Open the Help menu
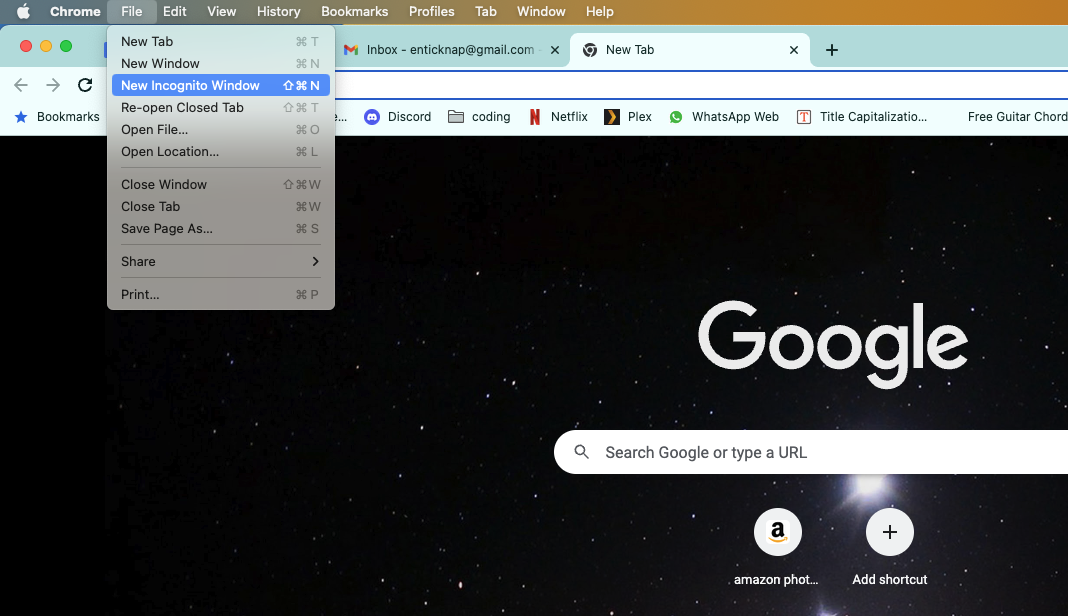Image resolution: width=1068 pixels, height=616 pixels. [x=599, y=12]
